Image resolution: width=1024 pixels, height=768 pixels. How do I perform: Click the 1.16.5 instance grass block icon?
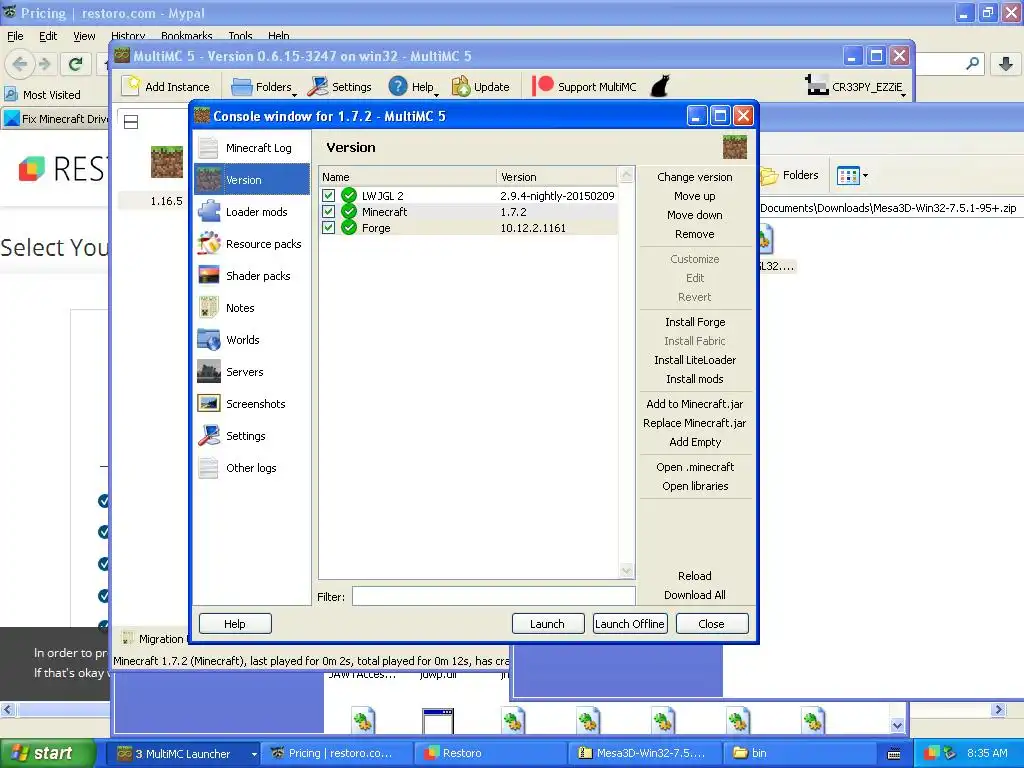167,162
